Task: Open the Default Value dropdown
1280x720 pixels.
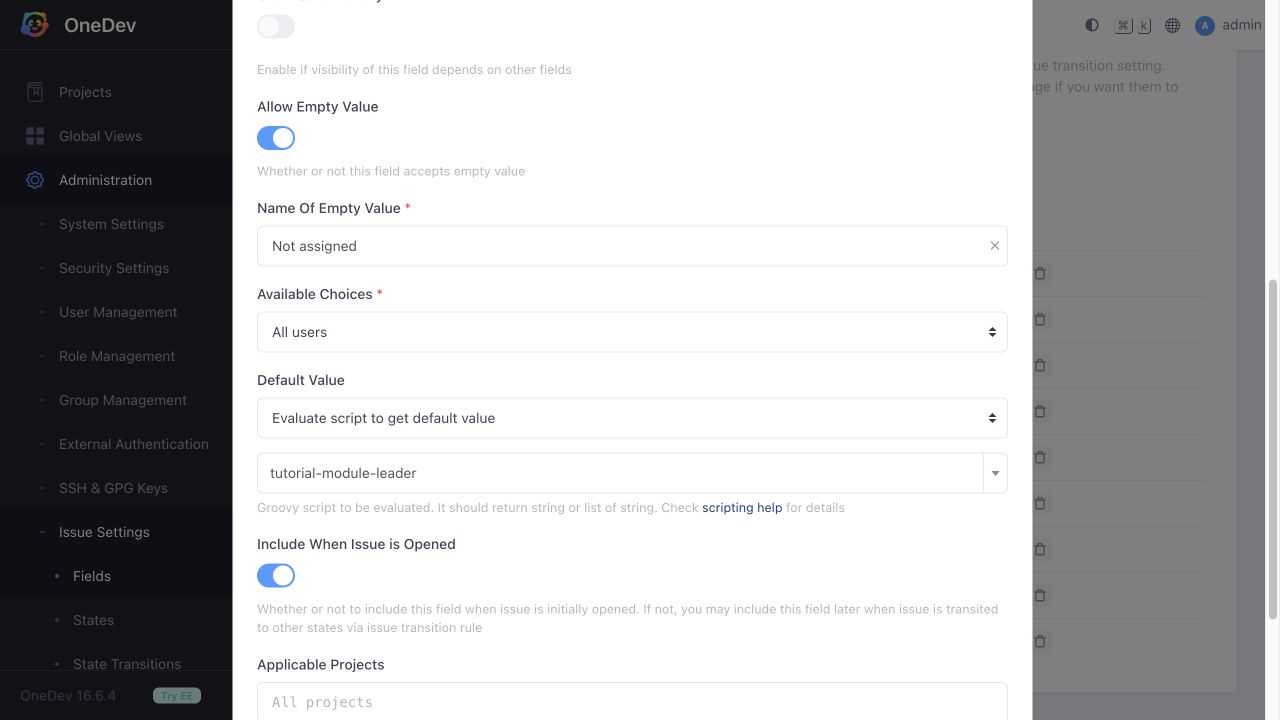Action: [632, 418]
